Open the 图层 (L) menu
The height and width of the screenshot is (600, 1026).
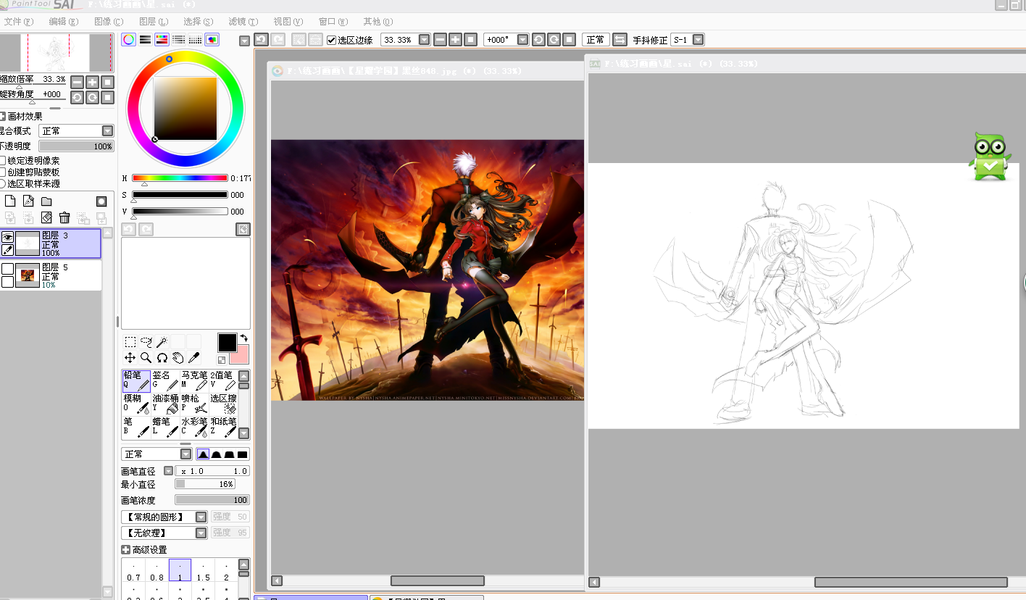154,22
